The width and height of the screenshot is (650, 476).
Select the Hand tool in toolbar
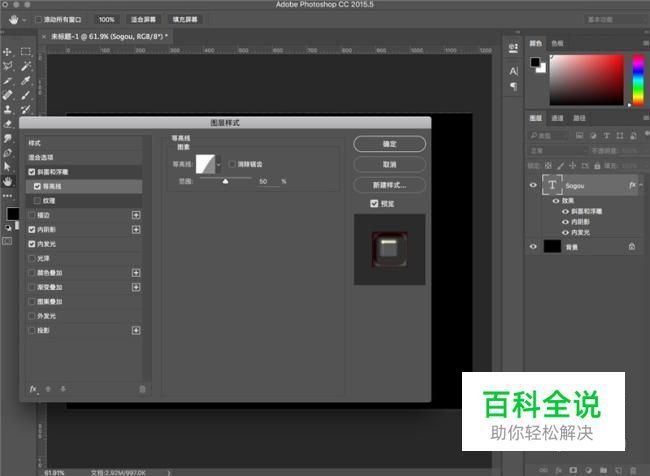[7, 181]
